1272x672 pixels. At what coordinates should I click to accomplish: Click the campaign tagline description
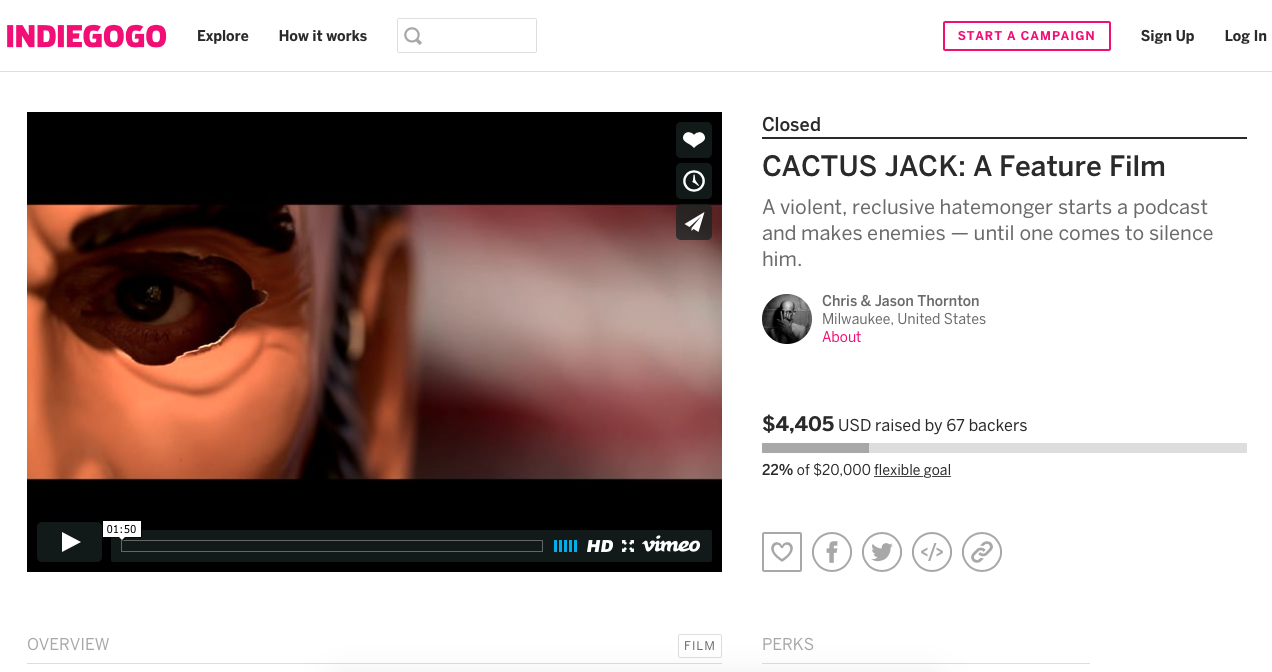click(x=987, y=233)
